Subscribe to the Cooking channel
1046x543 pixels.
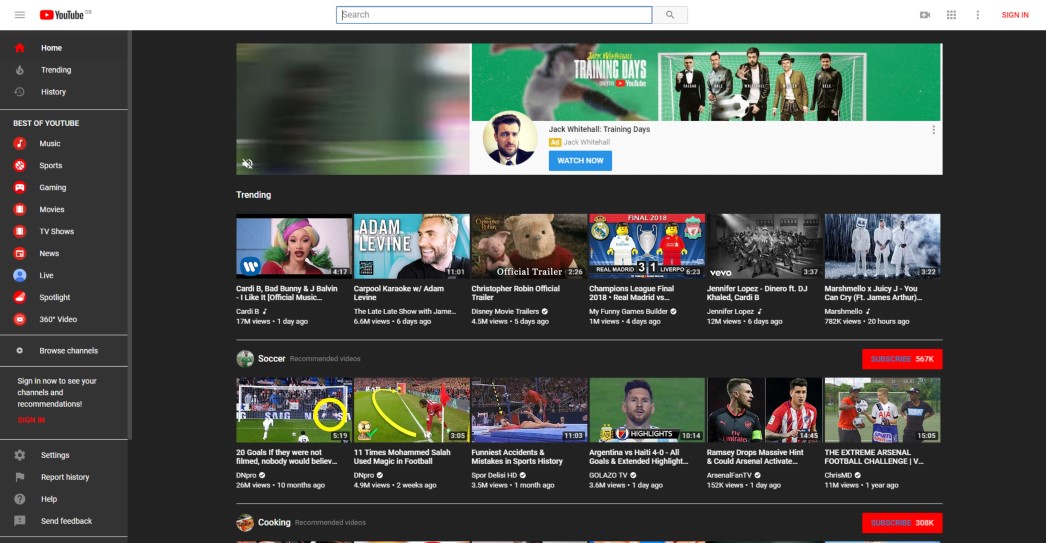click(x=902, y=523)
